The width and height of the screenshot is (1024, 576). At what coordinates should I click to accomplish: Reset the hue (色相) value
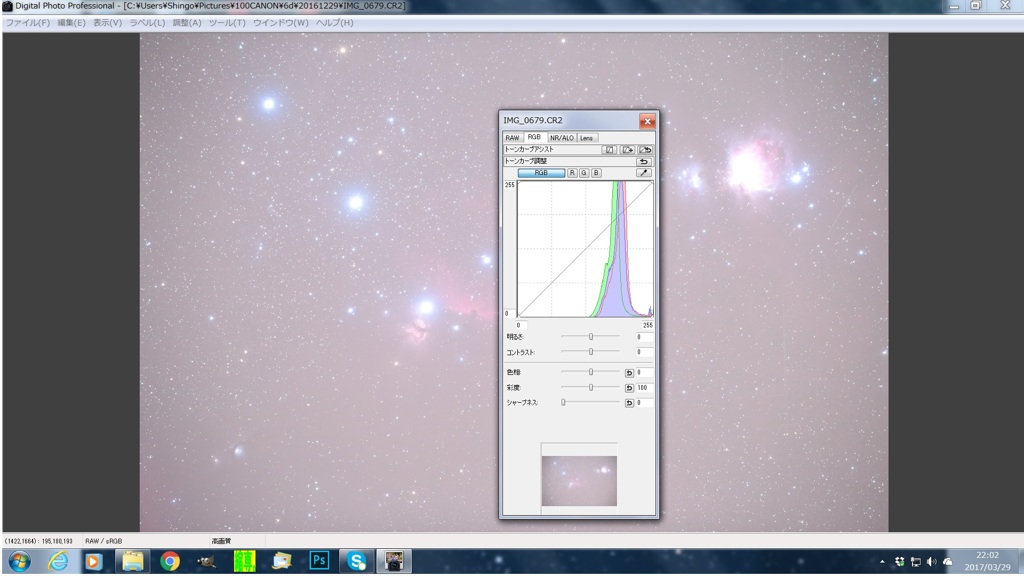point(629,373)
